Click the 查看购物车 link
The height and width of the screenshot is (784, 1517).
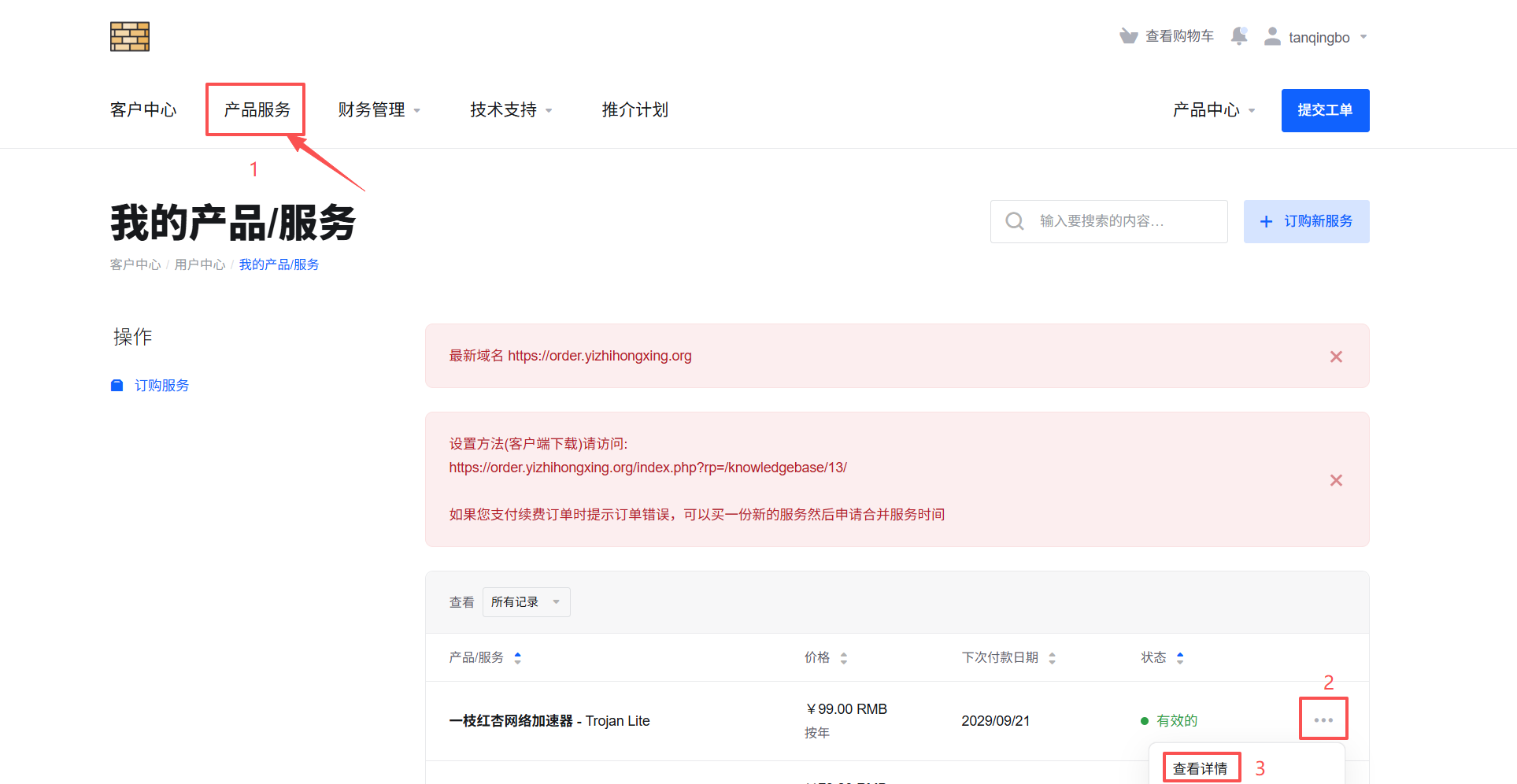coord(1179,36)
